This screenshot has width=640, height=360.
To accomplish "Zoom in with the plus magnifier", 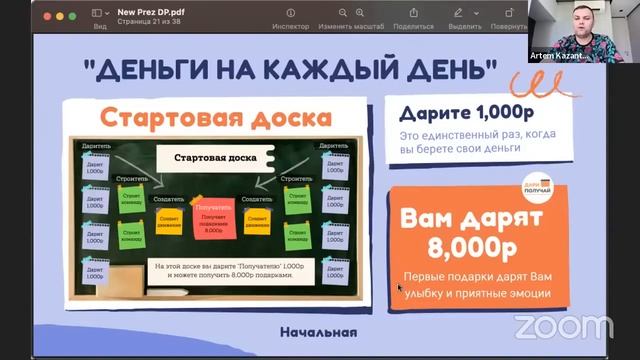I will (360, 13).
